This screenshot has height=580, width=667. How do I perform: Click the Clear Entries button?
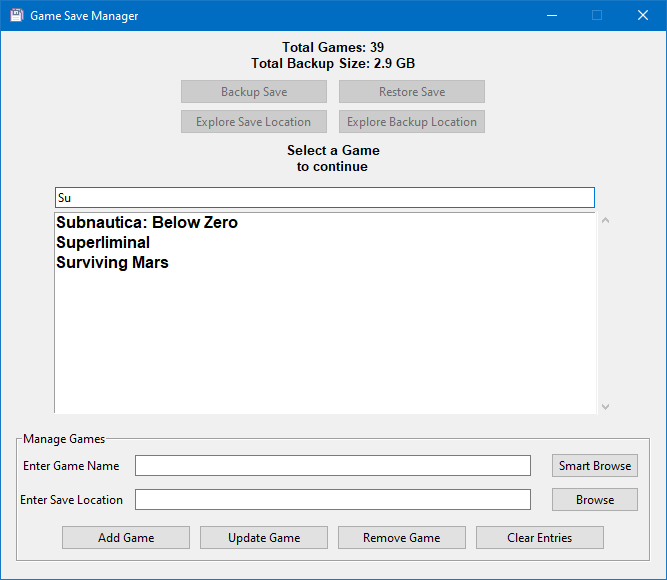tap(539, 537)
